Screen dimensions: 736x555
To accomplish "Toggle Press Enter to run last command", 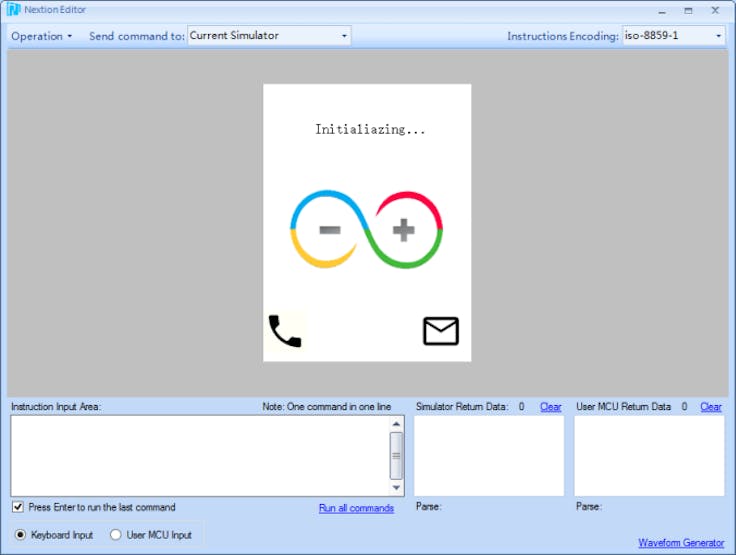I will pos(19,507).
